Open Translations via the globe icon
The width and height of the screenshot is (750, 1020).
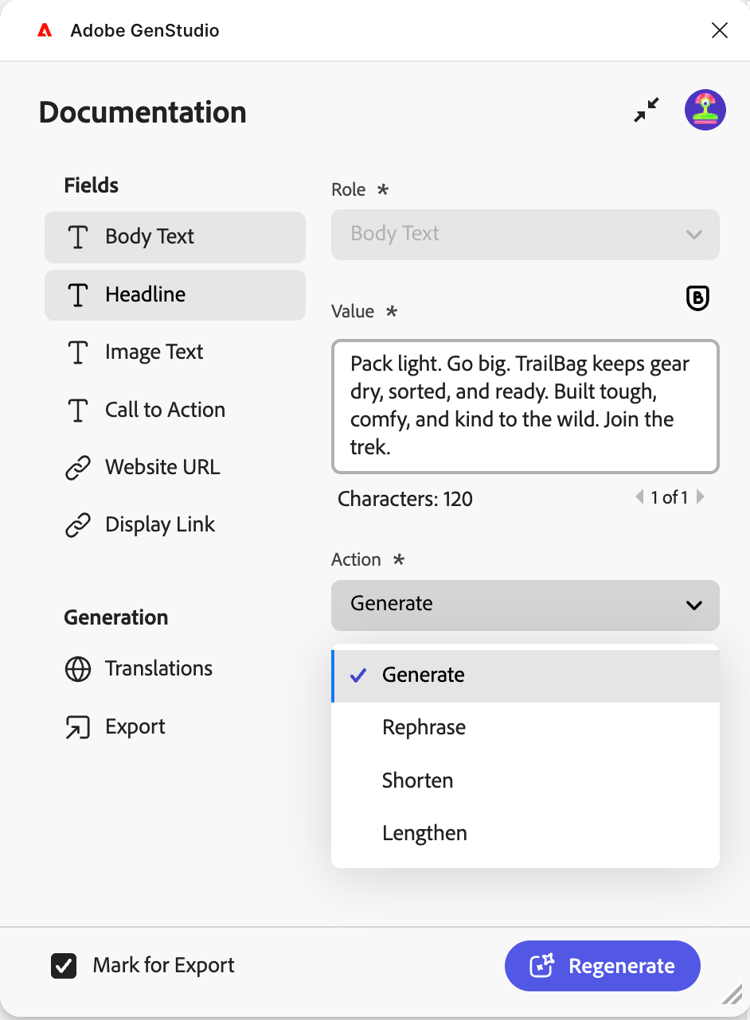(x=80, y=668)
